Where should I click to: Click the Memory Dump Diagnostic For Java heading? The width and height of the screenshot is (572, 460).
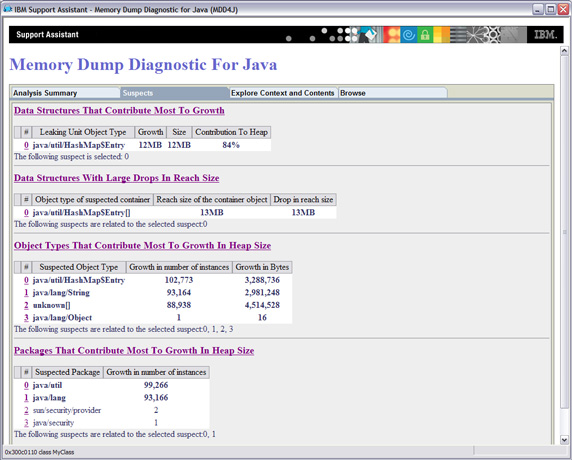pos(143,65)
